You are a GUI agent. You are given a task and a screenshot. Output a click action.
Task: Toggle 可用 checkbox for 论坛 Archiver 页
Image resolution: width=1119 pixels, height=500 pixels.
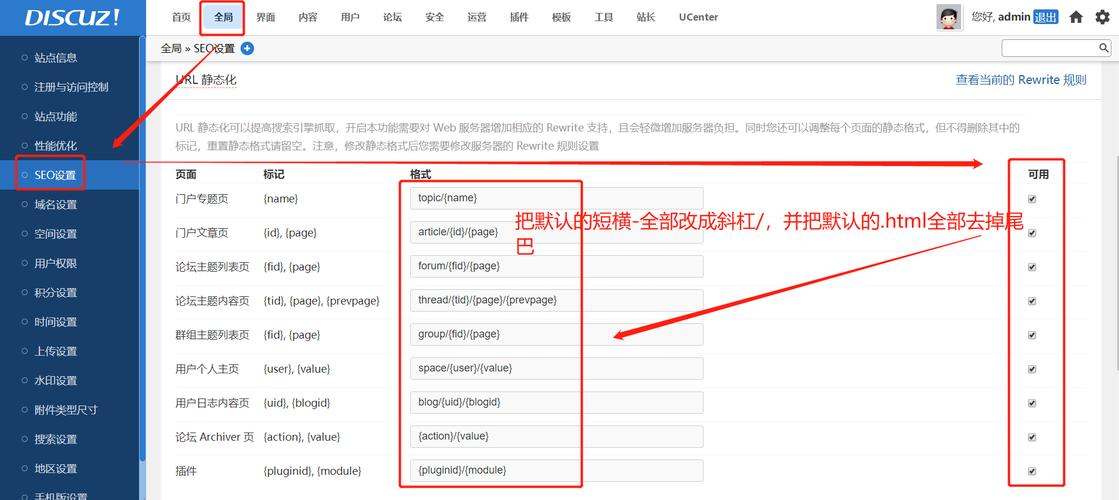pyautogui.click(x=1032, y=437)
